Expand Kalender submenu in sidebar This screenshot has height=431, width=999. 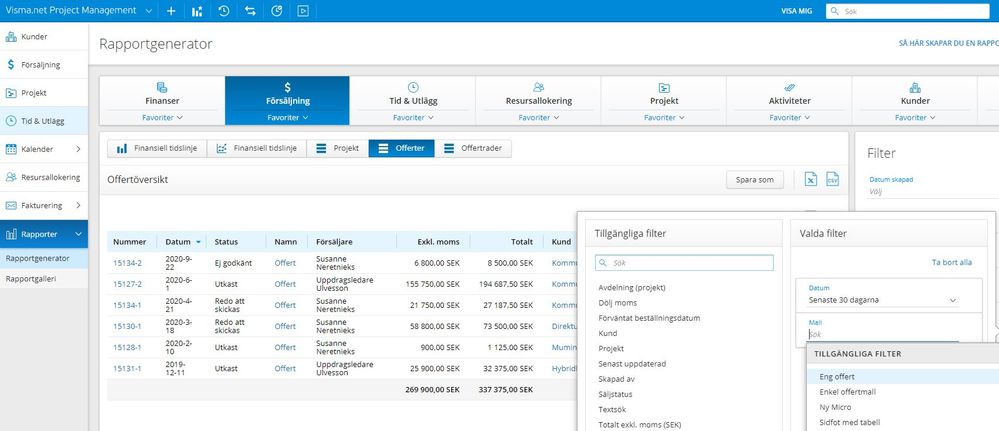pos(78,149)
